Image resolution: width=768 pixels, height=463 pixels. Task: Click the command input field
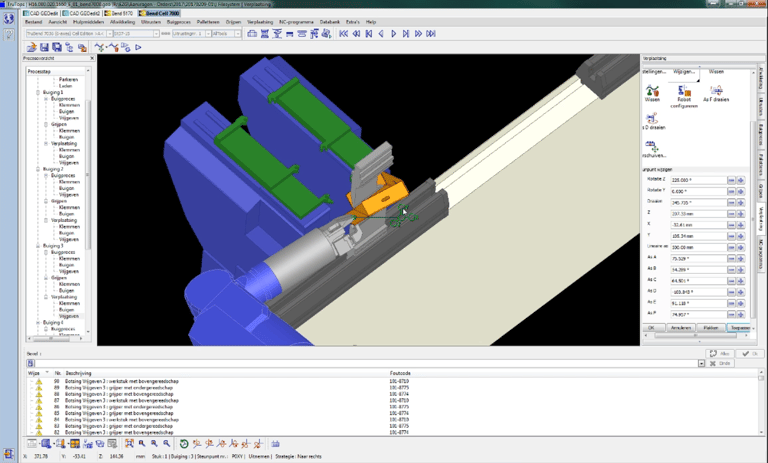366,364
